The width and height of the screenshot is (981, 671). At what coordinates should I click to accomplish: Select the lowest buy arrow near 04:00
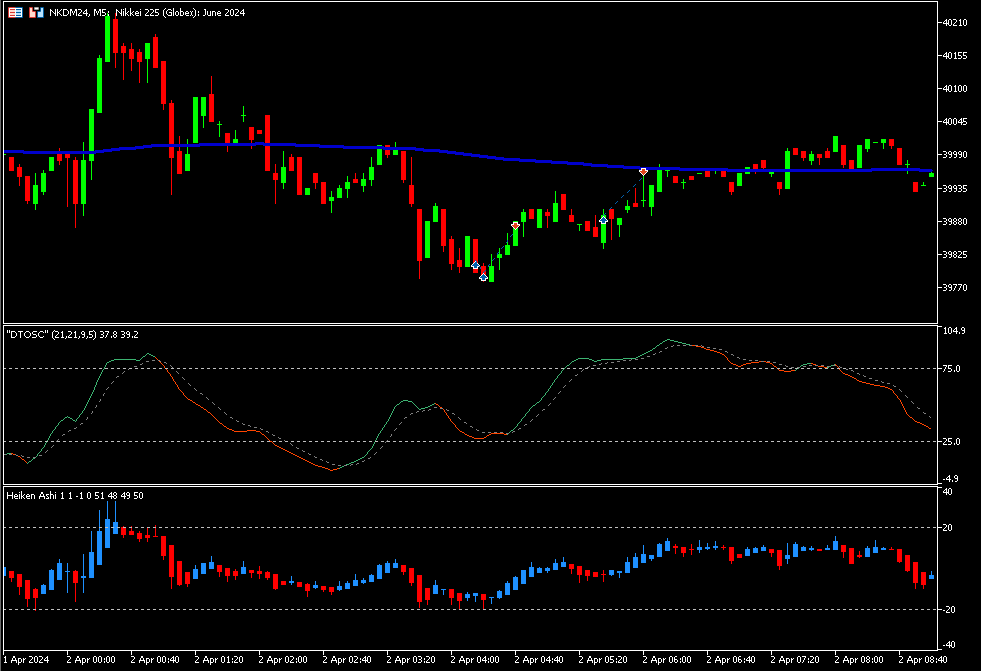483,277
